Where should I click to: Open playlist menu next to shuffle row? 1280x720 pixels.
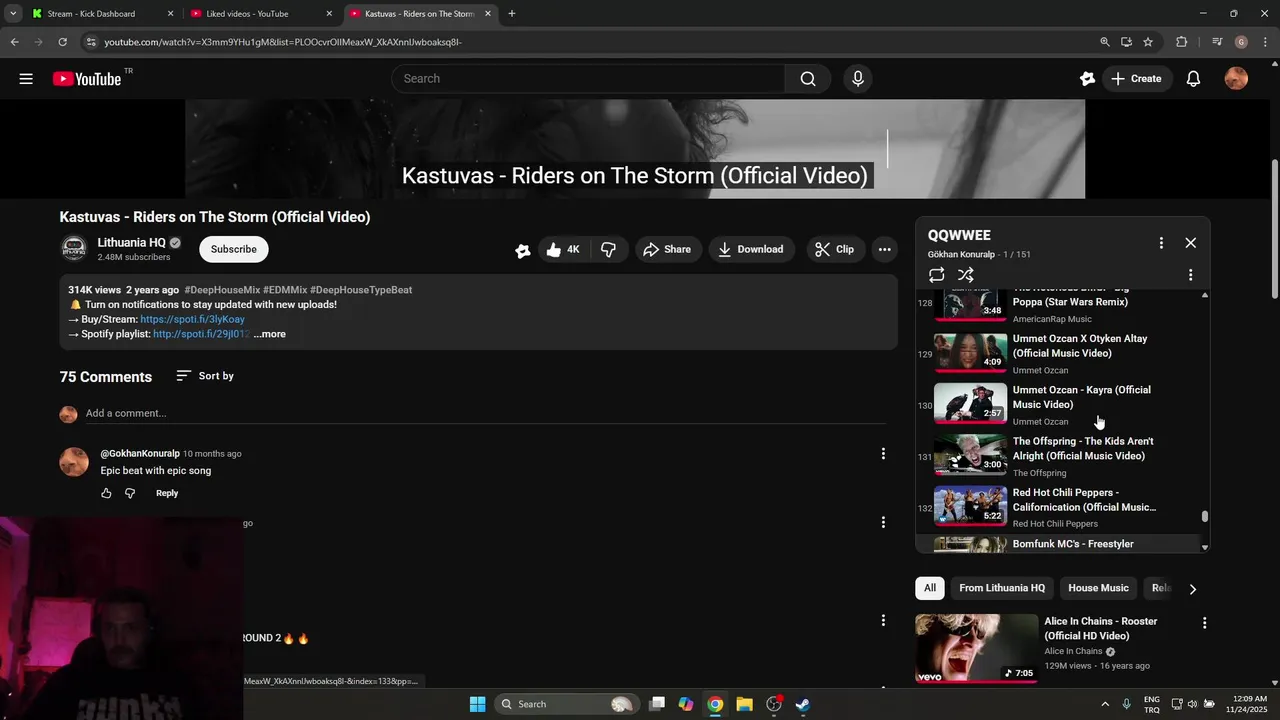pyautogui.click(x=1190, y=275)
